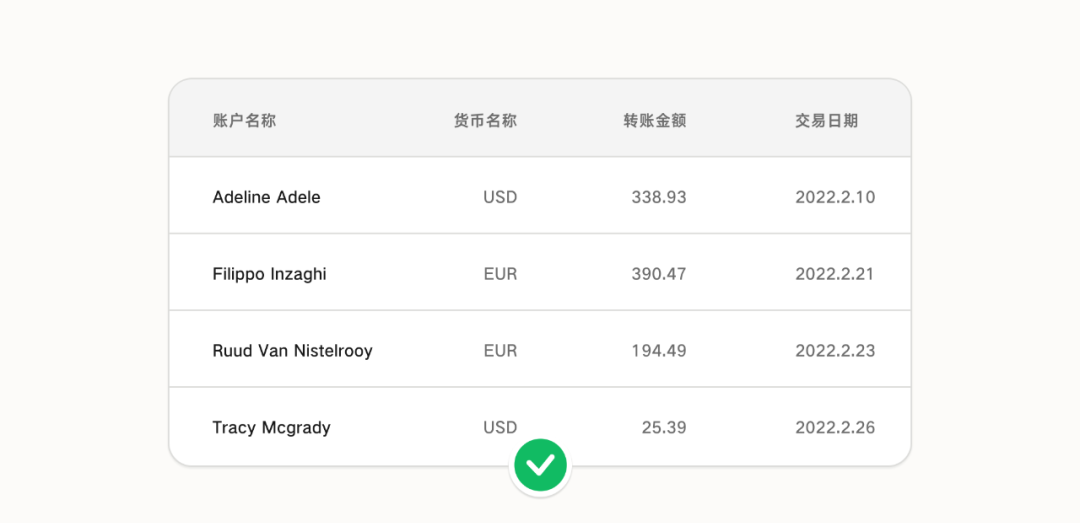Click the date 2022.2.10
This screenshot has width=1080, height=523.
835,198
